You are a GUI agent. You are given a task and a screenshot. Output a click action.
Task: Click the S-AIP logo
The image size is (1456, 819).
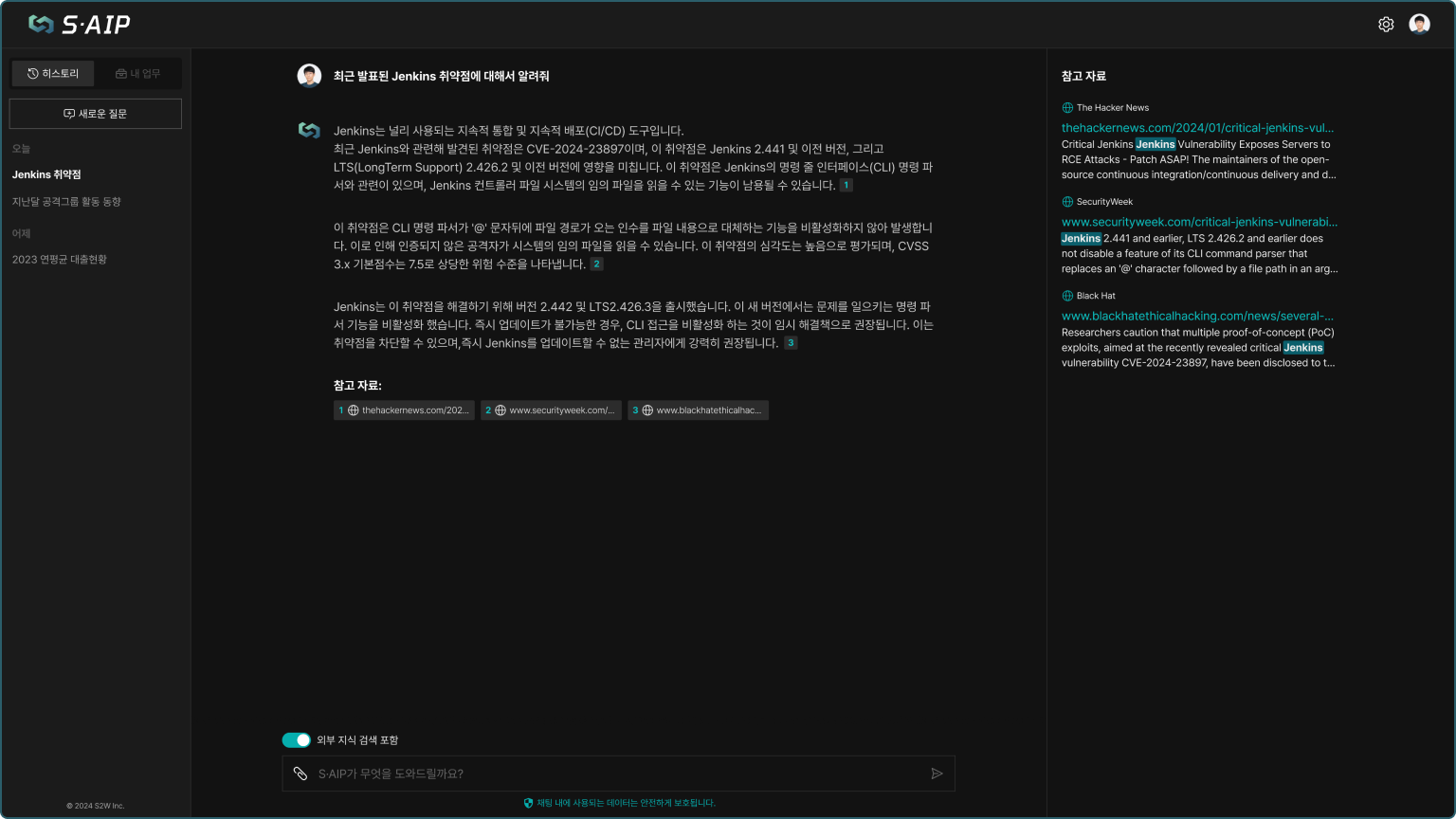(80, 25)
